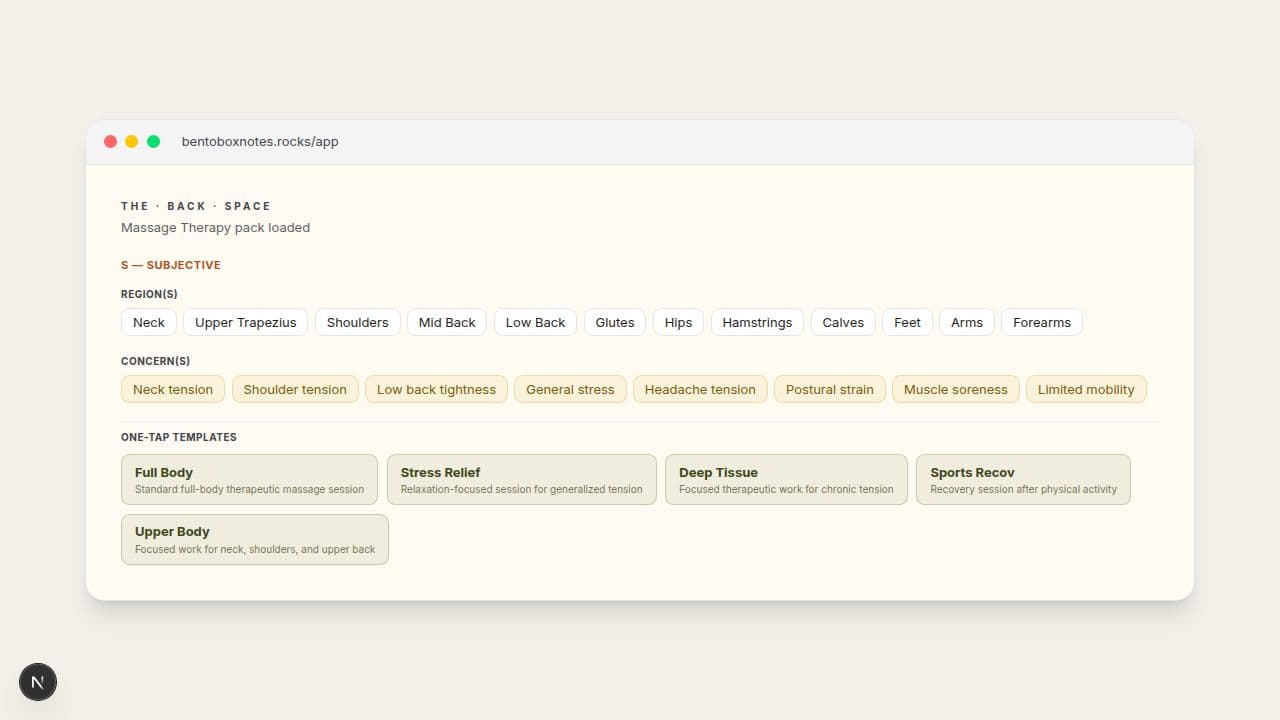
Task: Click the yellow minimize window dot
Action: click(x=132, y=142)
